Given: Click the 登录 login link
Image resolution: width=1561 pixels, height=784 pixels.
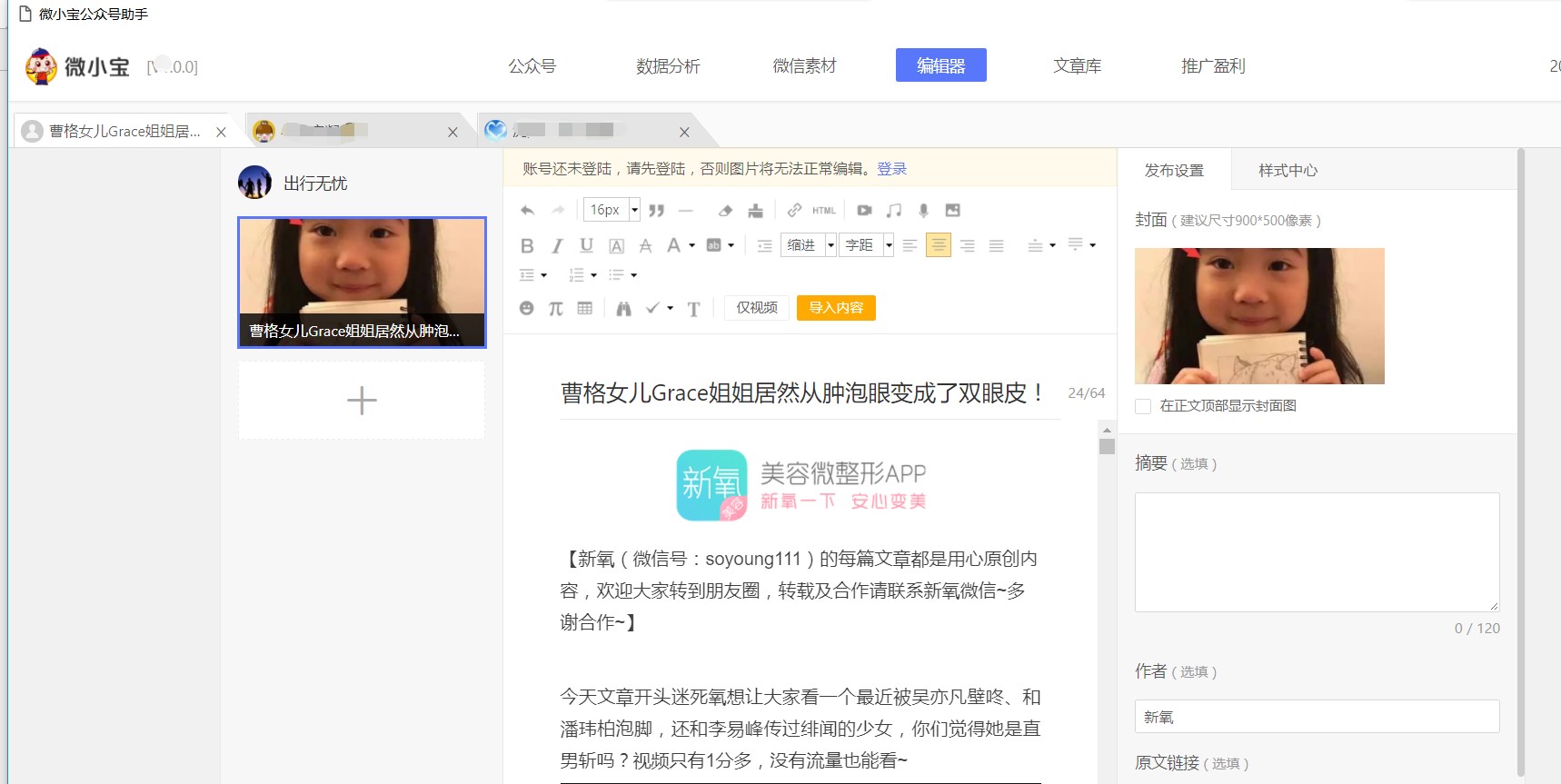Looking at the screenshot, I should [x=891, y=169].
